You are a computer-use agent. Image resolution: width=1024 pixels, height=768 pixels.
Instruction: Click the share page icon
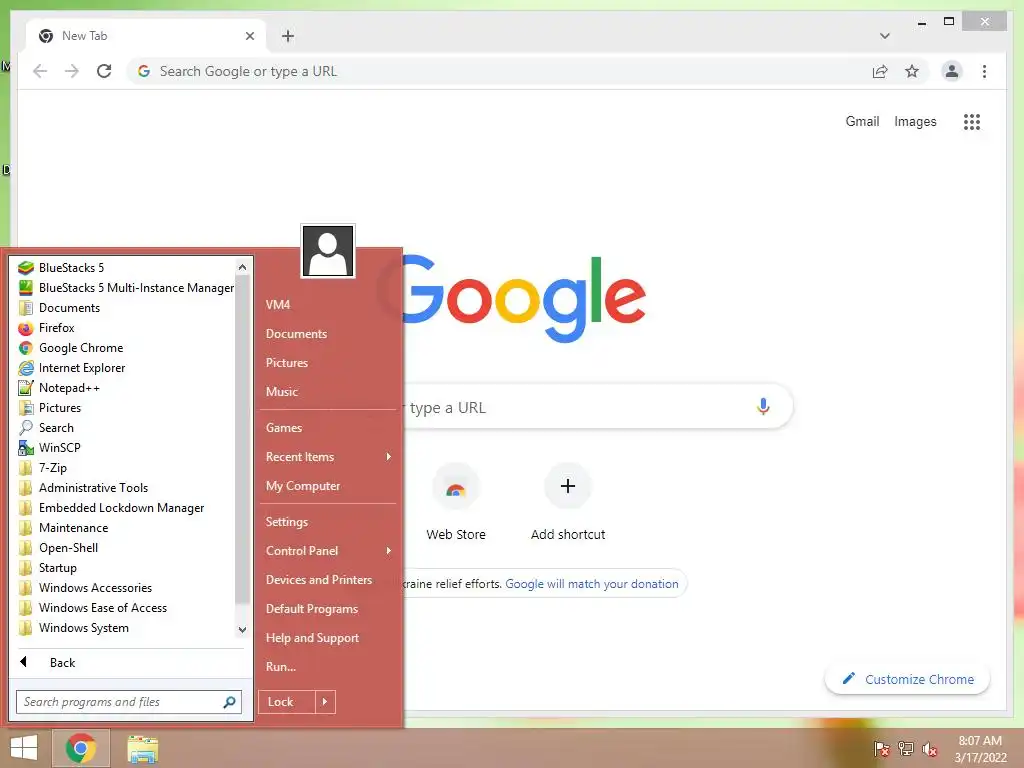[880, 71]
